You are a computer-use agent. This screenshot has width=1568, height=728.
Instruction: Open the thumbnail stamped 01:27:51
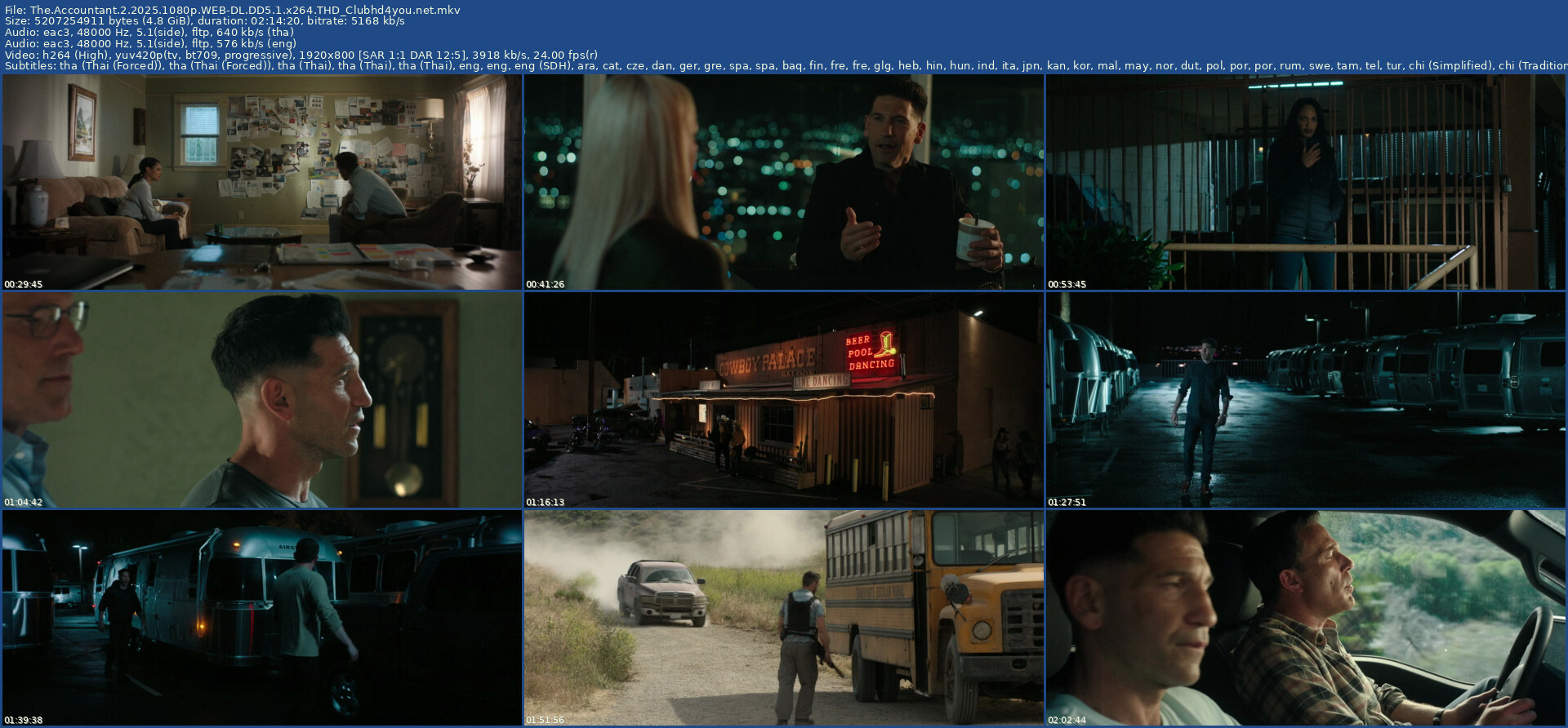(x=1306, y=400)
